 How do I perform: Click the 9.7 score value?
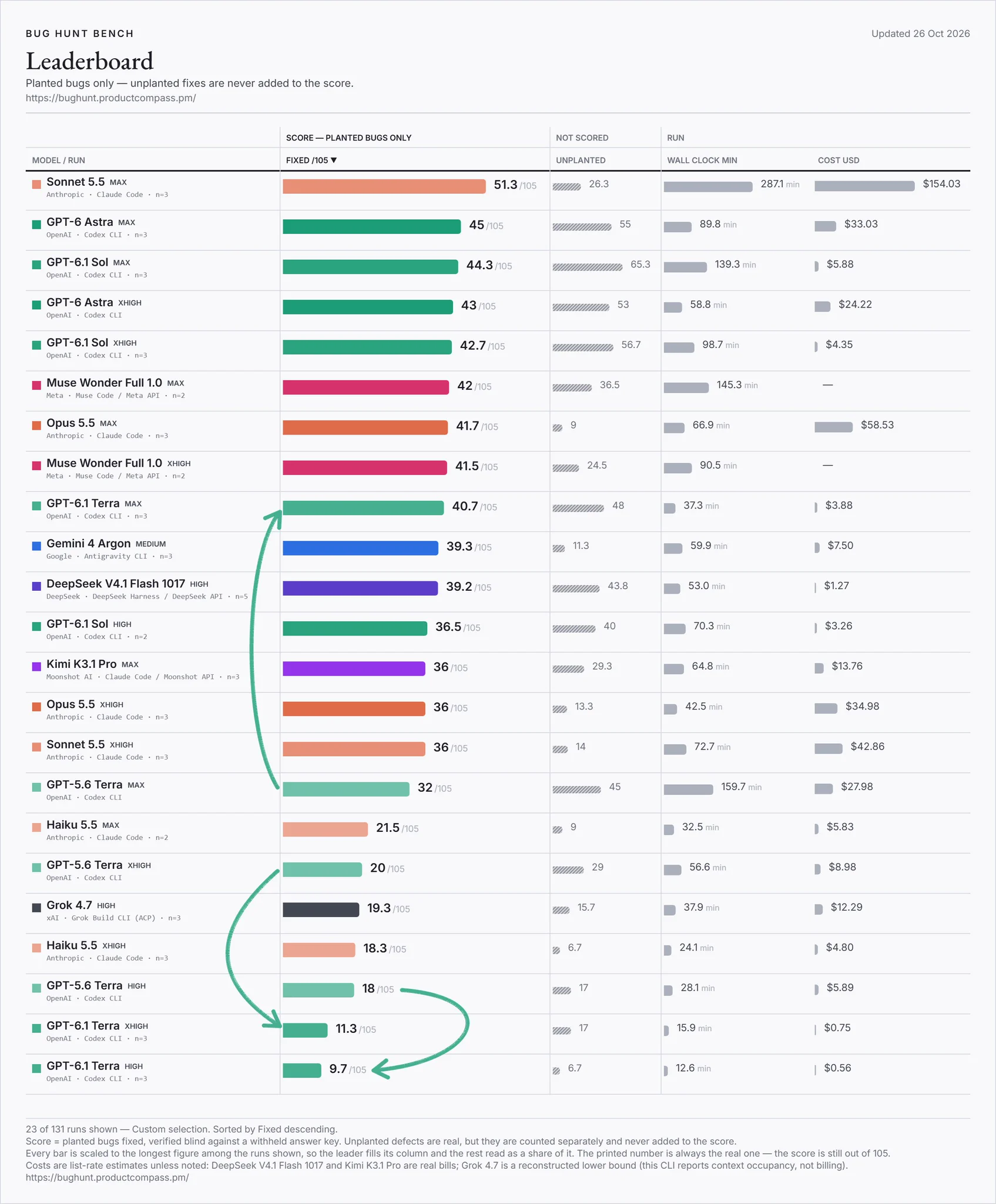[338, 1069]
